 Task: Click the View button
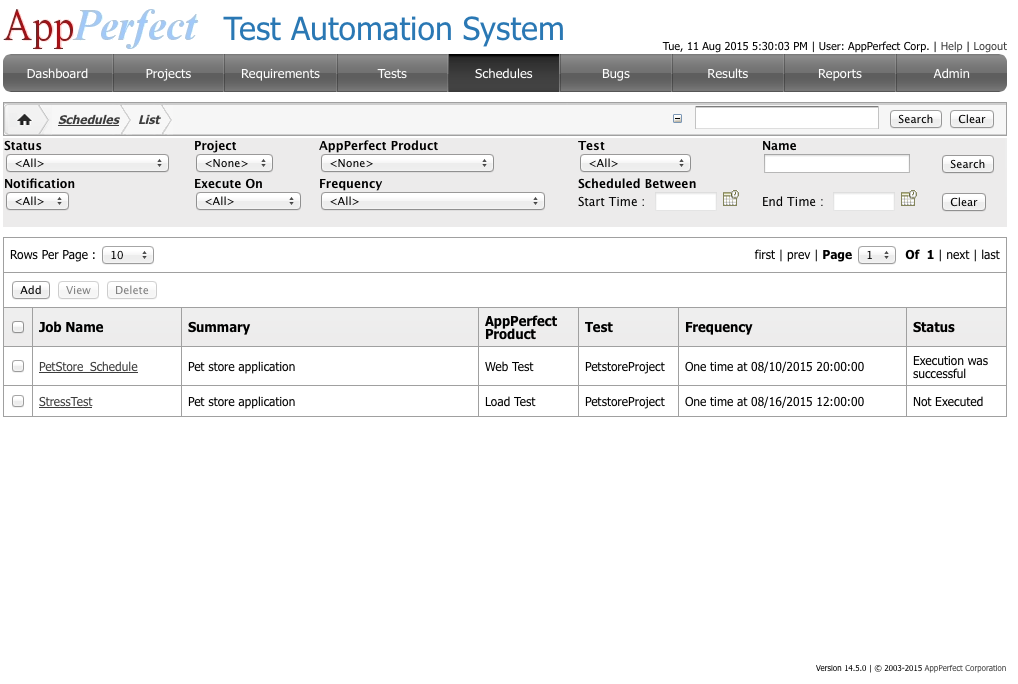point(78,290)
